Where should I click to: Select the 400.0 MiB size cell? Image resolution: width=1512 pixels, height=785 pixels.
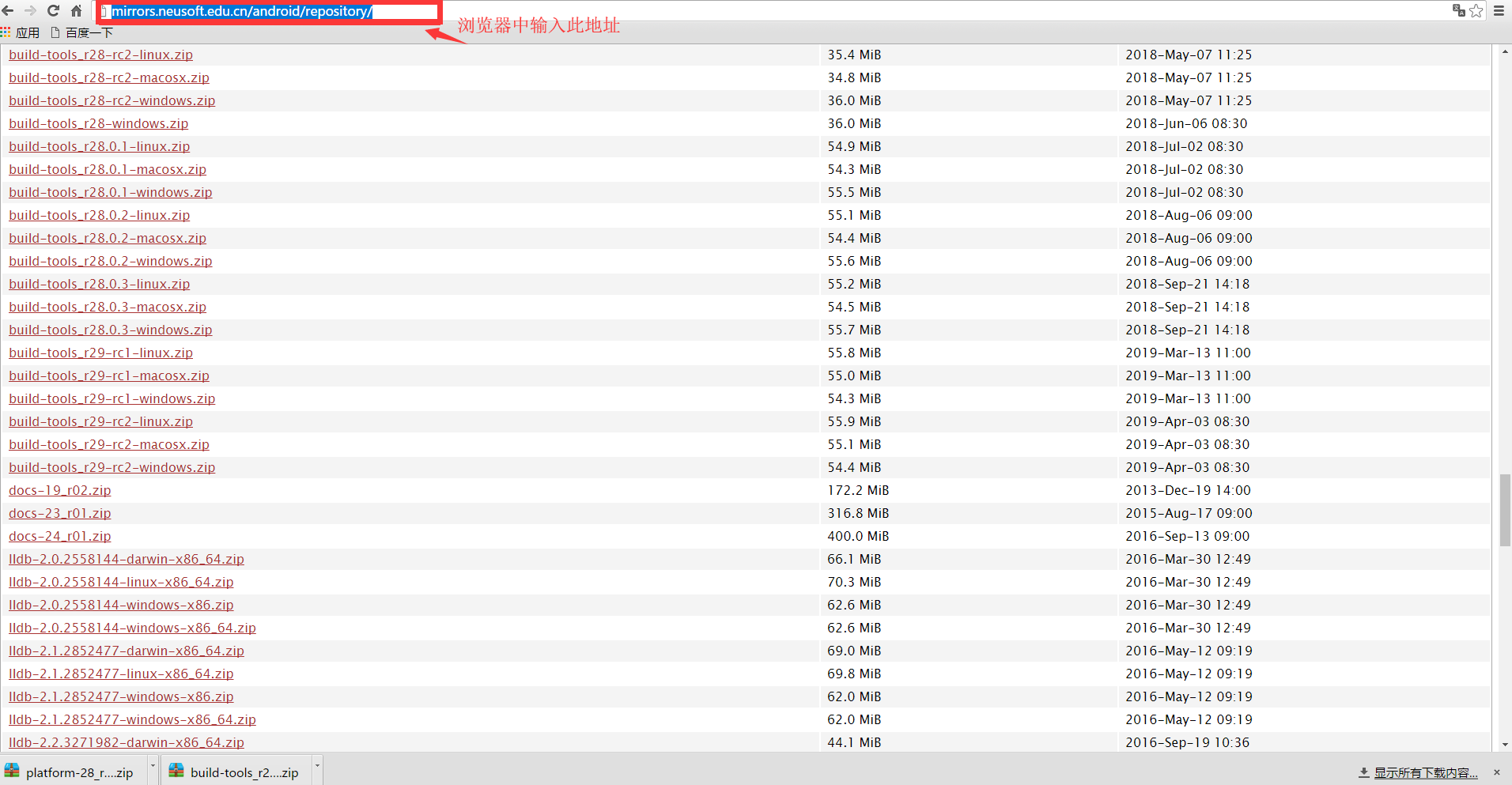tap(858, 536)
